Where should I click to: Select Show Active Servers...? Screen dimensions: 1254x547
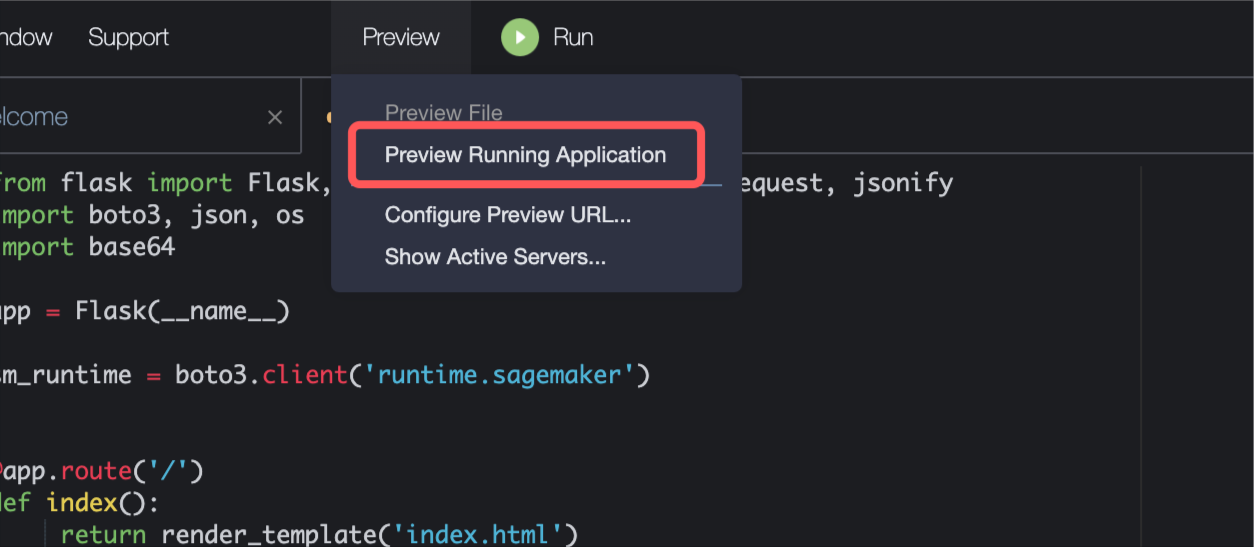pos(495,257)
